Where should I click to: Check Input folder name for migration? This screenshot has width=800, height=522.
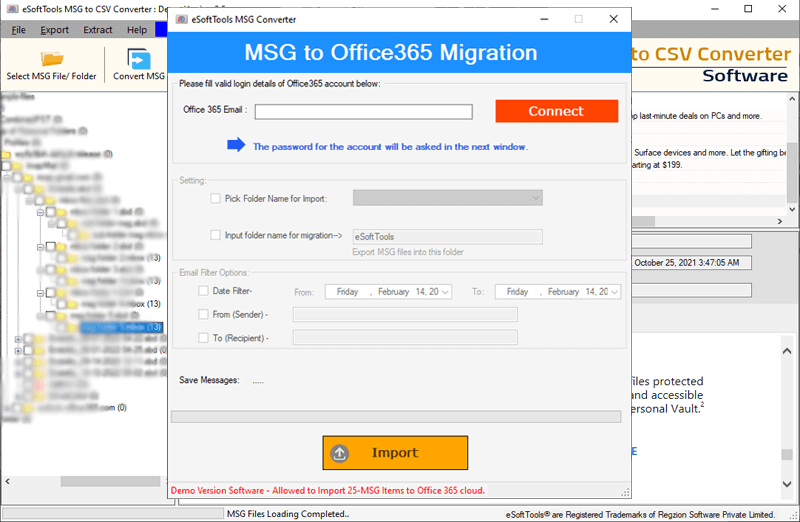(x=216, y=236)
